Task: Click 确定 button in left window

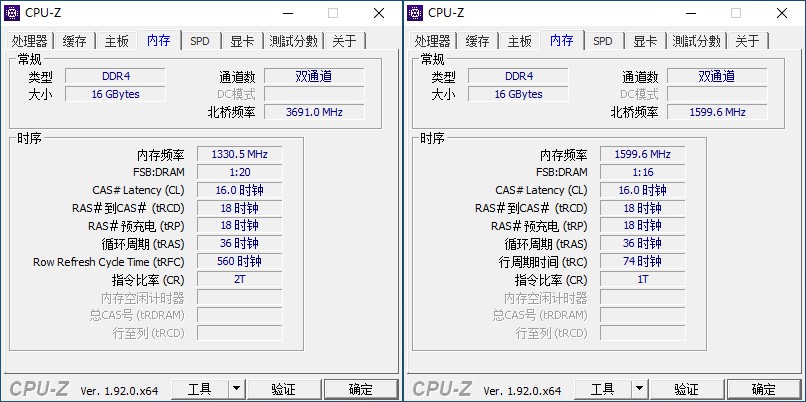Action: point(361,389)
